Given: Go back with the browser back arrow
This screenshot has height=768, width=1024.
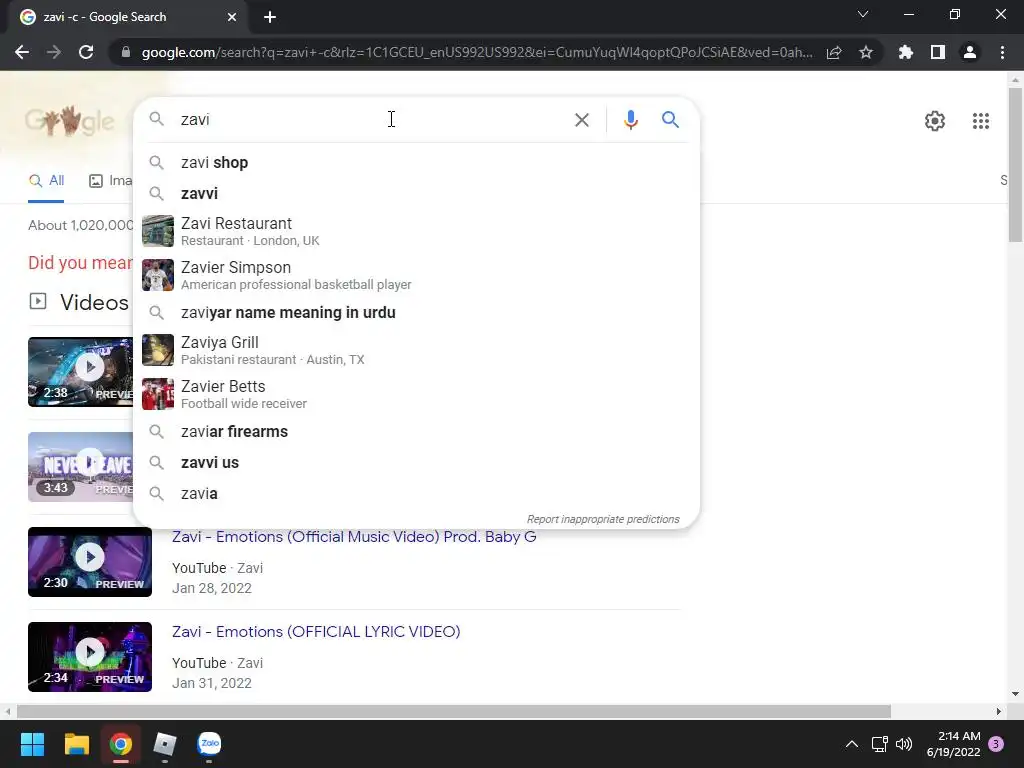Looking at the screenshot, I should pos(22,52).
